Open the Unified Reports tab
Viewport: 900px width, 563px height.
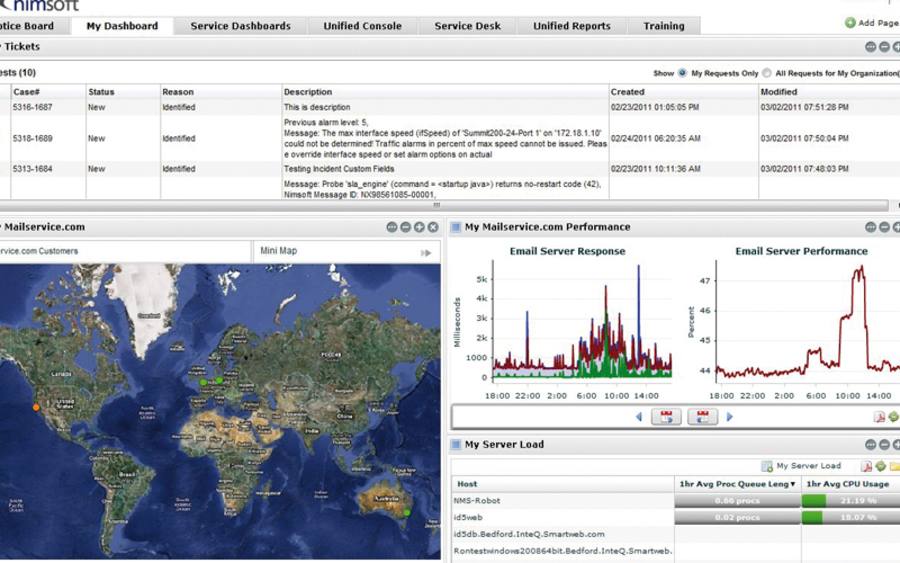coord(572,26)
